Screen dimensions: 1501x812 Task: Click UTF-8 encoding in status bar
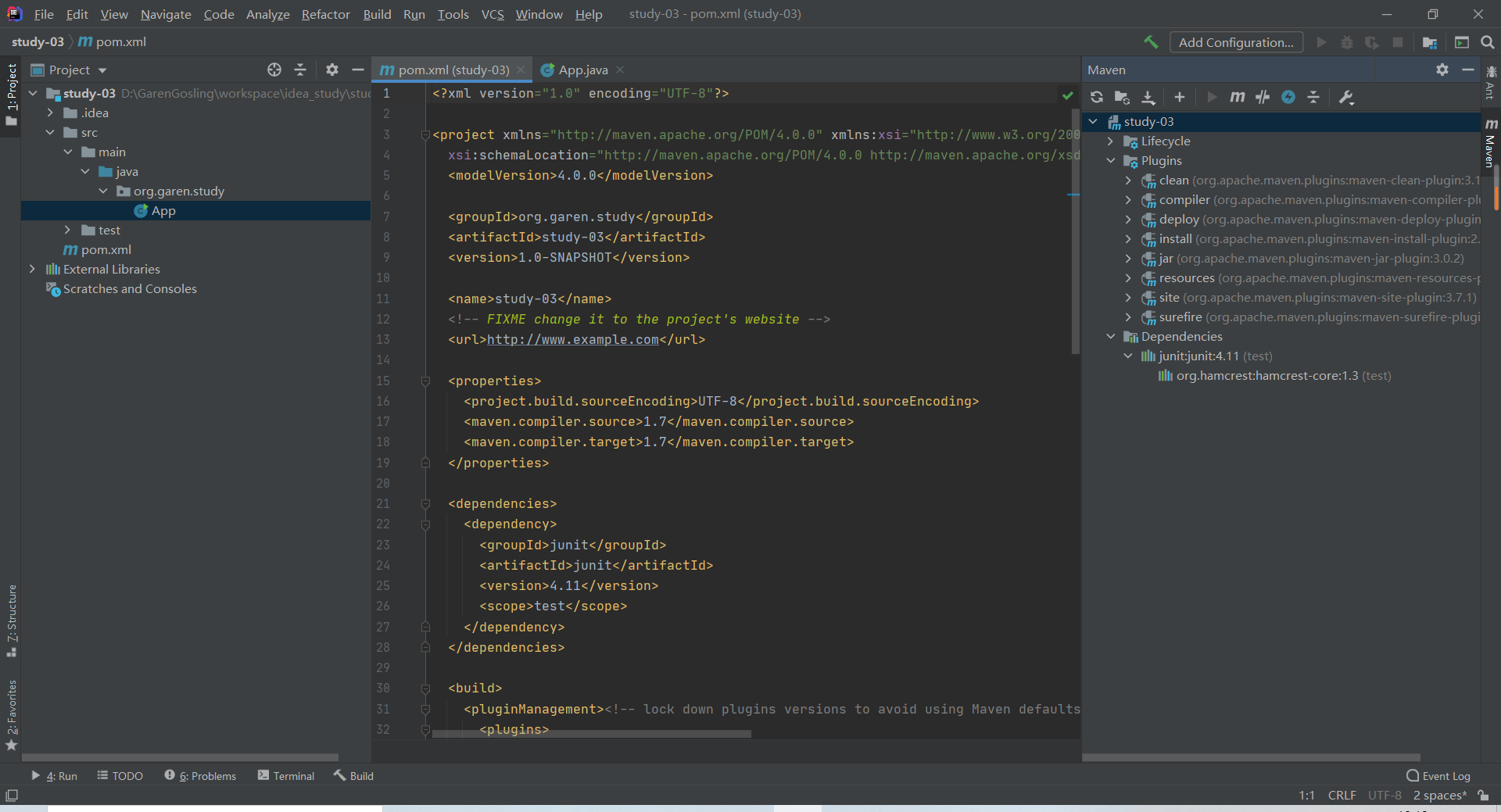1385,795
